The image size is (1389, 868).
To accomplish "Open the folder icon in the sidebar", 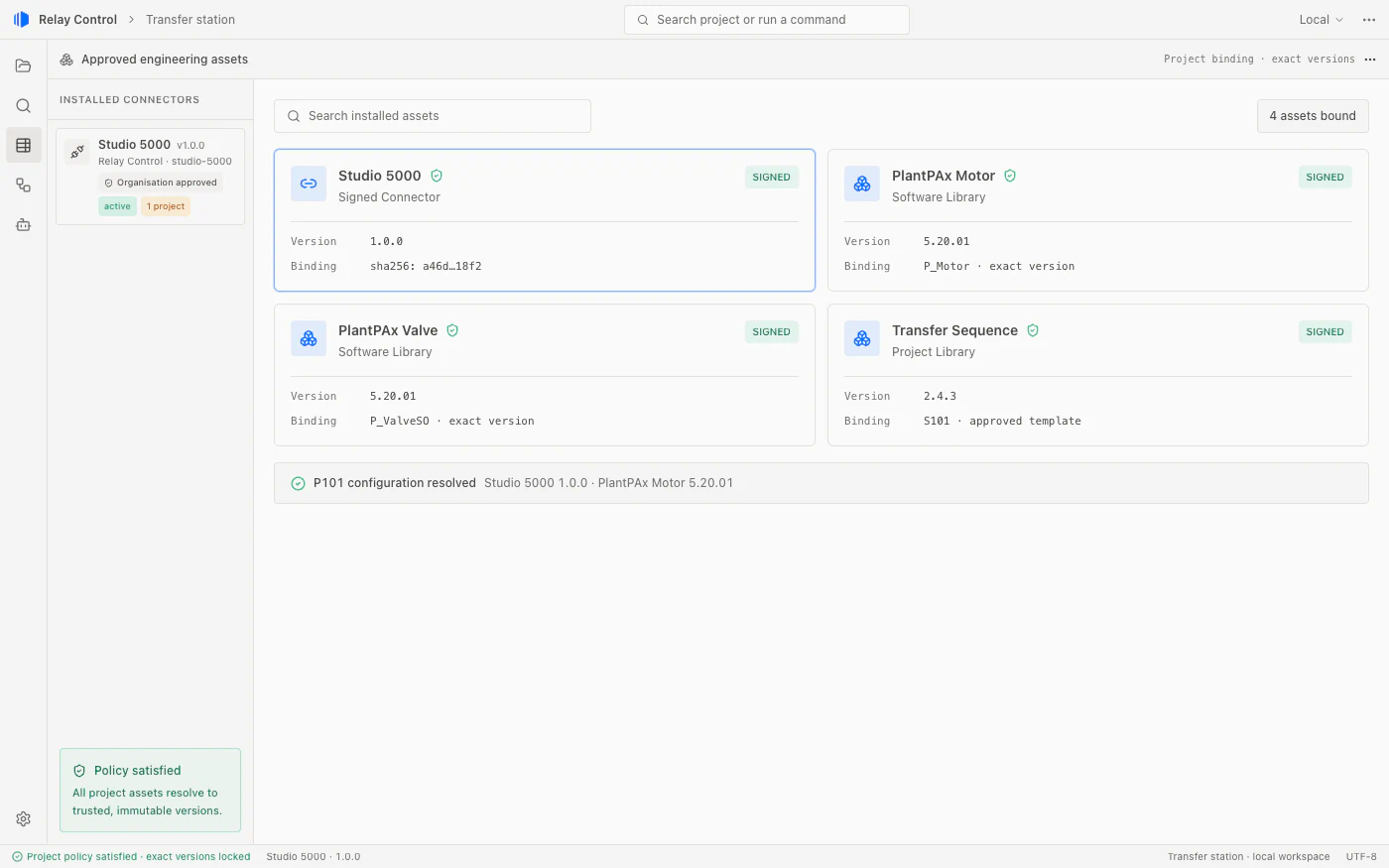I will pyautogui.click(x=24, y=66).
